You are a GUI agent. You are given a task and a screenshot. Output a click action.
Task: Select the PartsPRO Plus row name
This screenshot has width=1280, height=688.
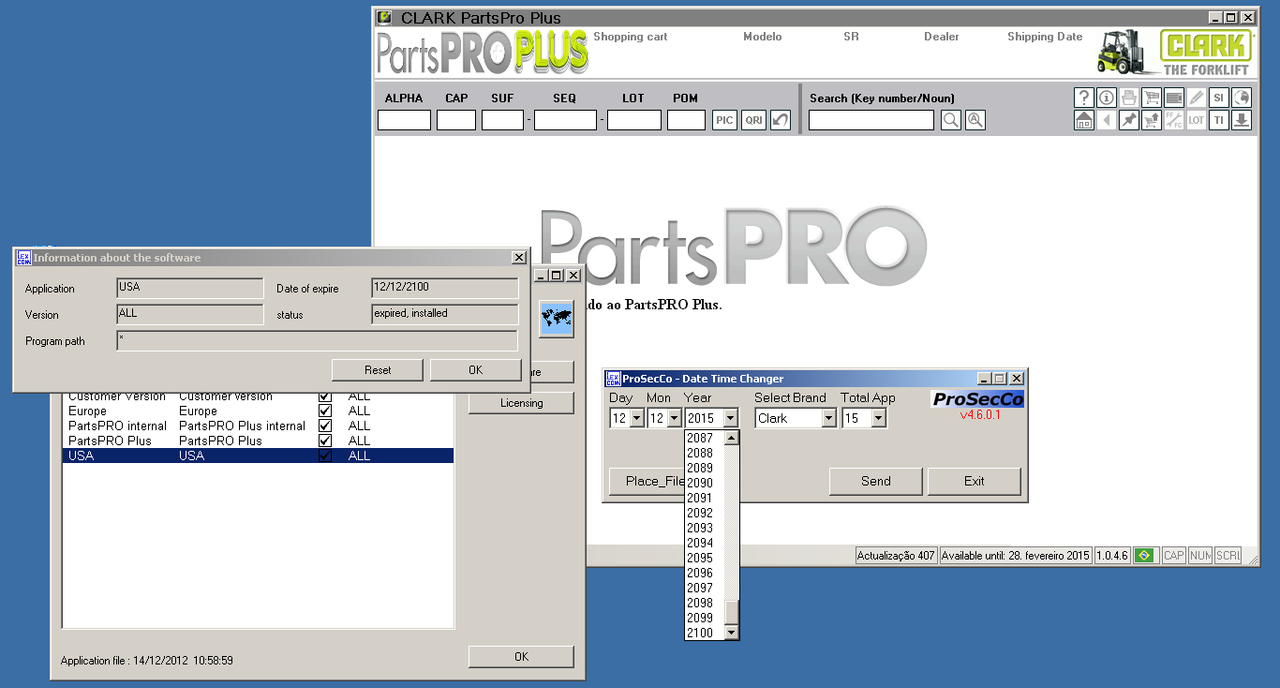tap(110, 441)
